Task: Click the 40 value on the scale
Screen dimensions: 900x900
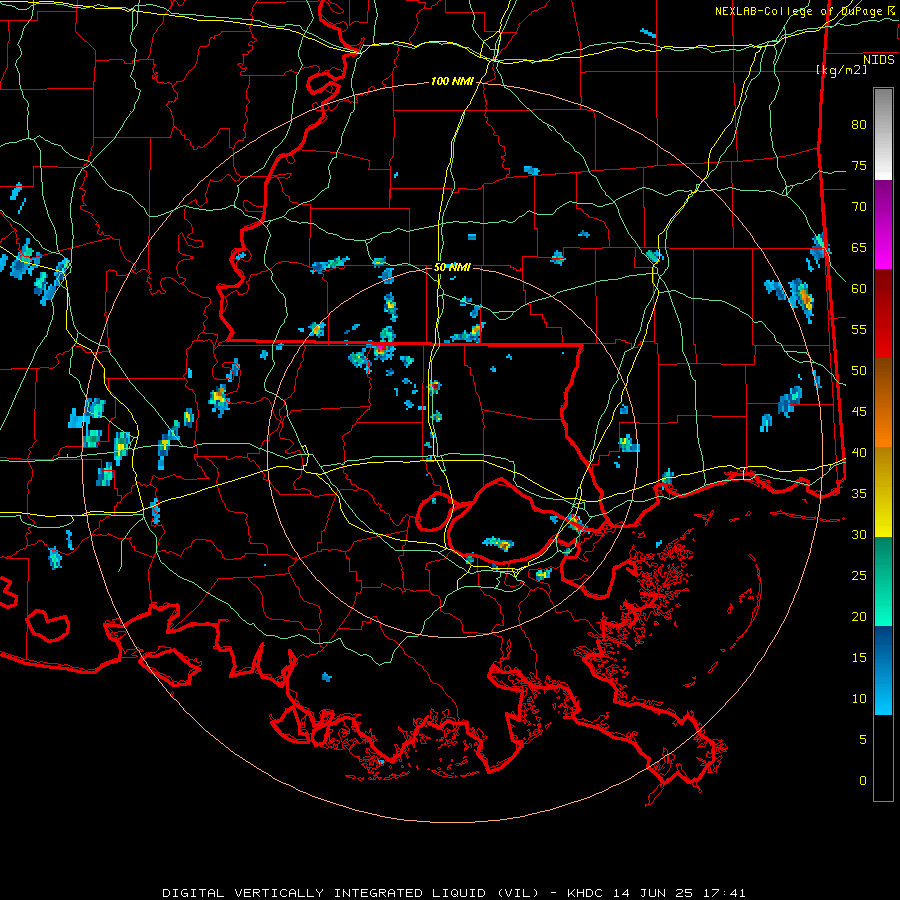Action: pyautogui.click(x=859, y=453)
